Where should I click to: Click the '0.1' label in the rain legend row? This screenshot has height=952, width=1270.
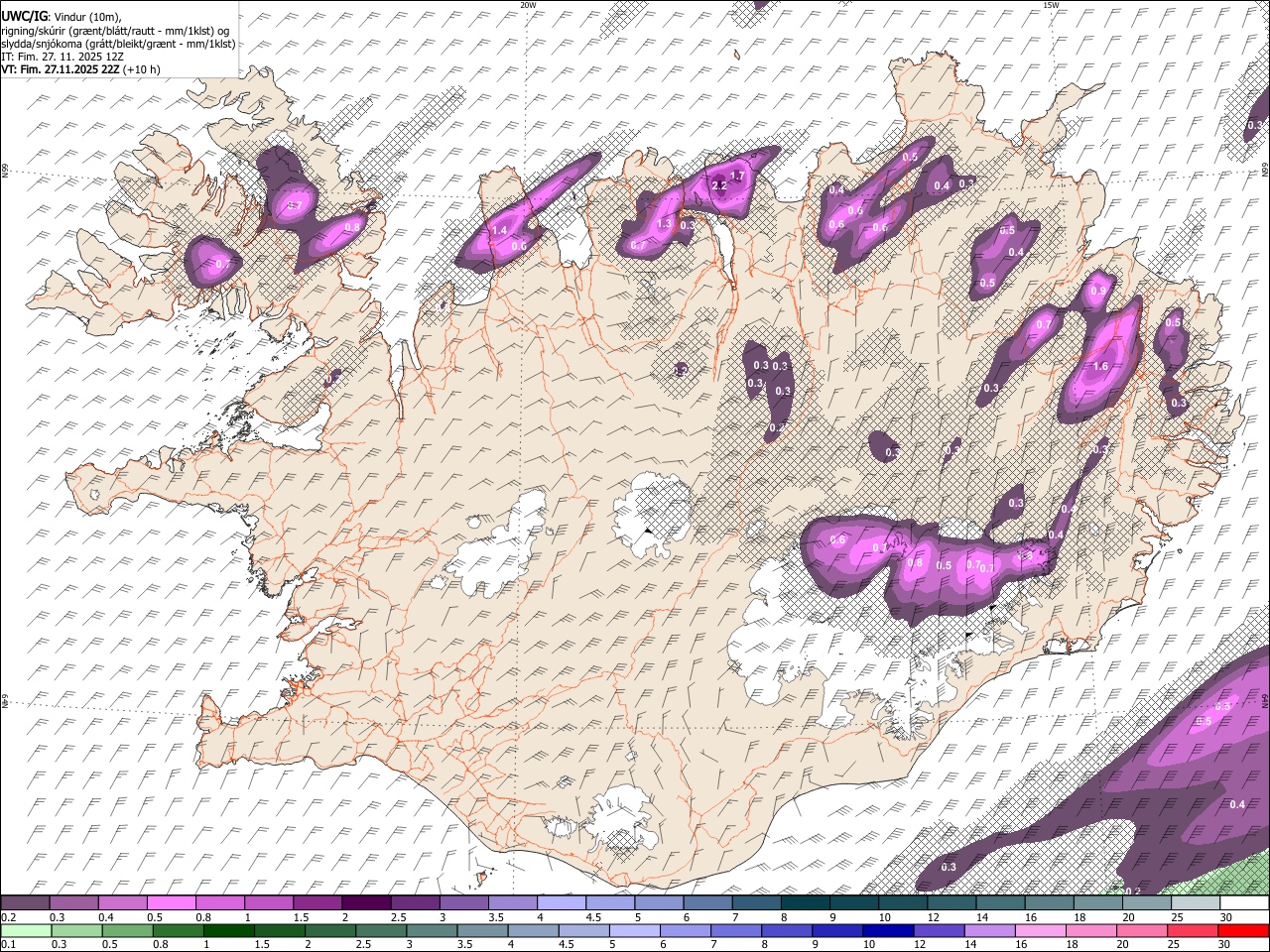(9, 945)
